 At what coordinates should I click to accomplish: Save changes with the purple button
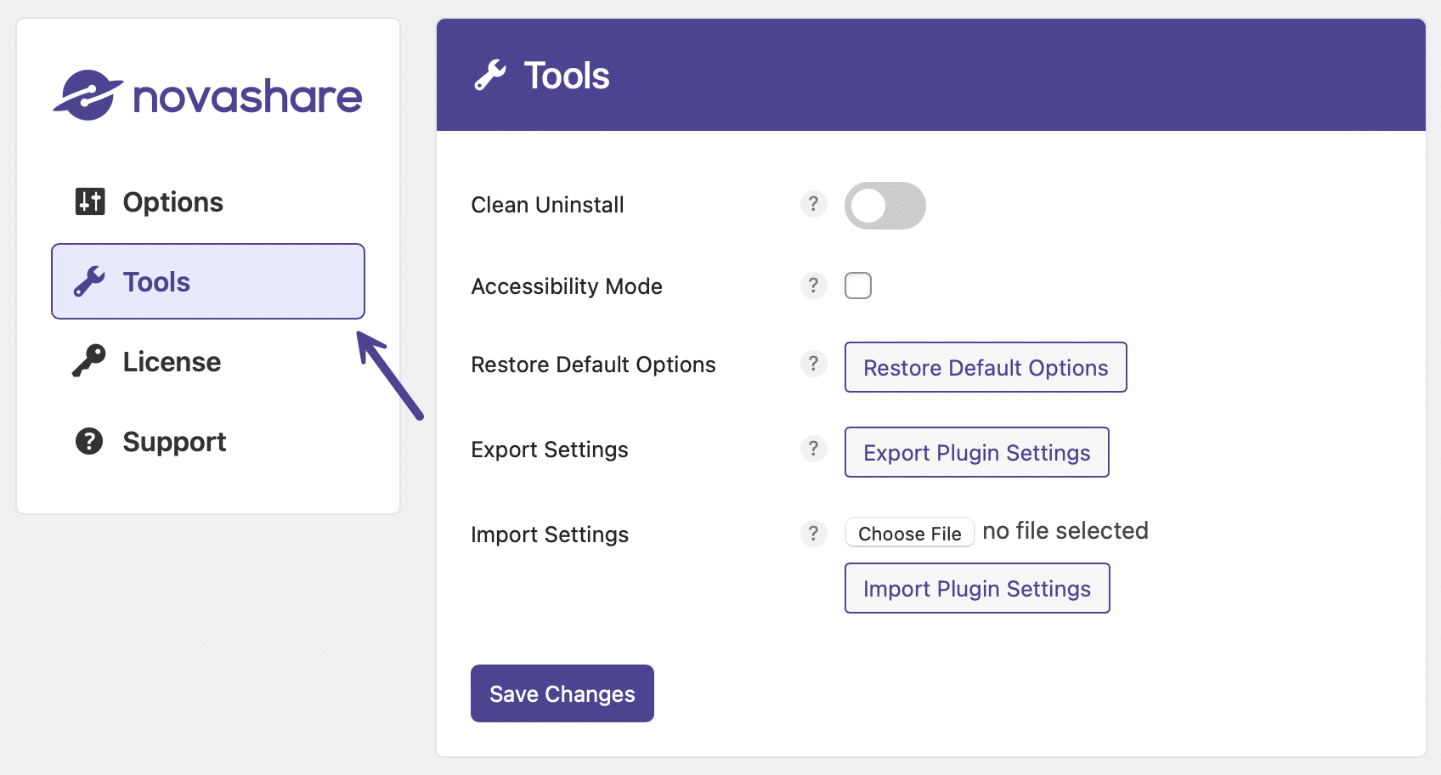[561, 693]
